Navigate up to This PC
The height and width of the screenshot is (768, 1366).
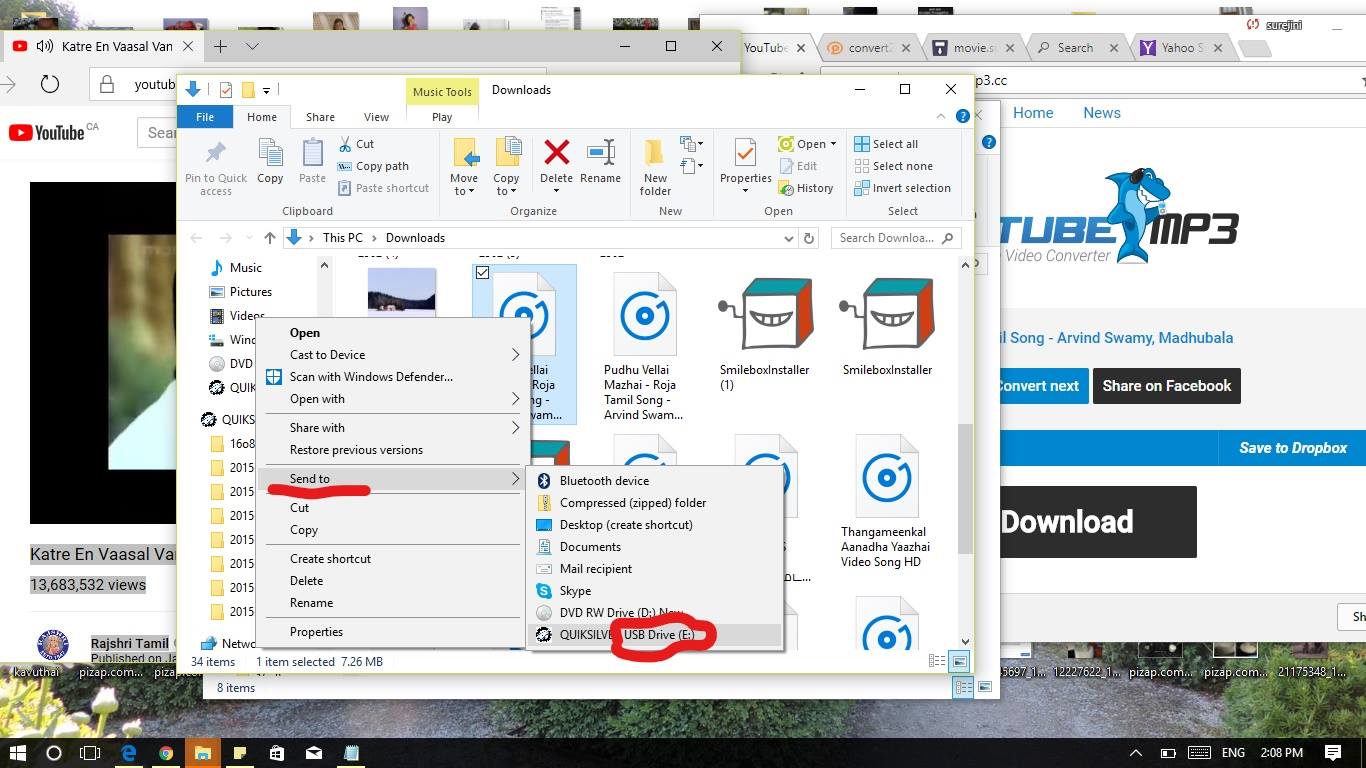click(270, 237)
